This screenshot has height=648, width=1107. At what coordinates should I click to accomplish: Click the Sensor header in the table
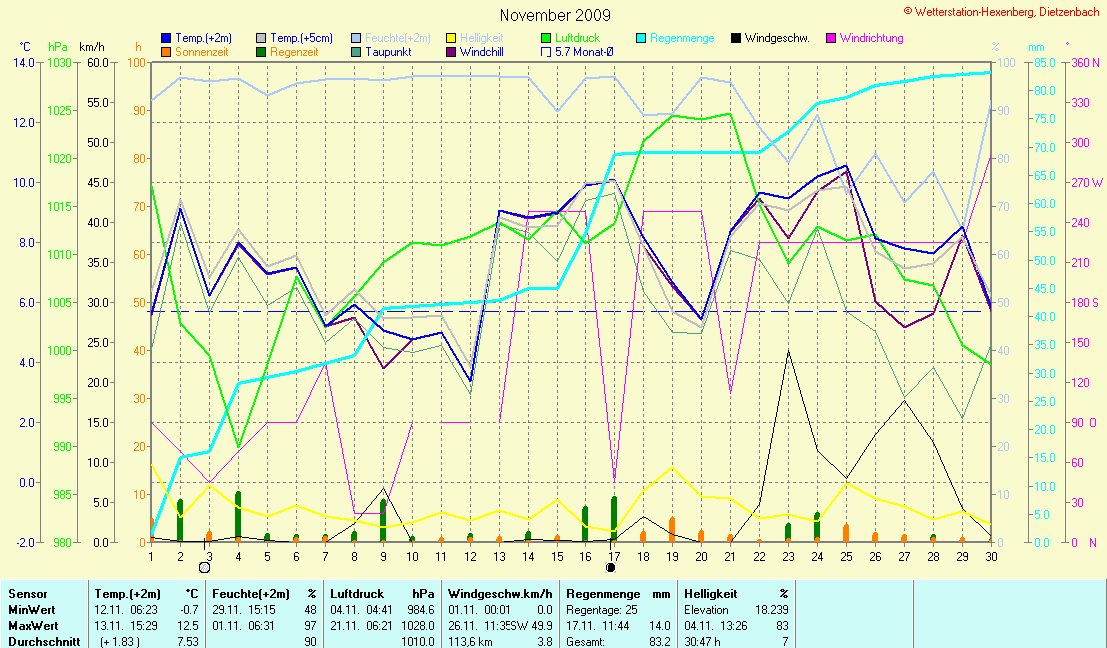pyautogui.click(x=28, y=594)
